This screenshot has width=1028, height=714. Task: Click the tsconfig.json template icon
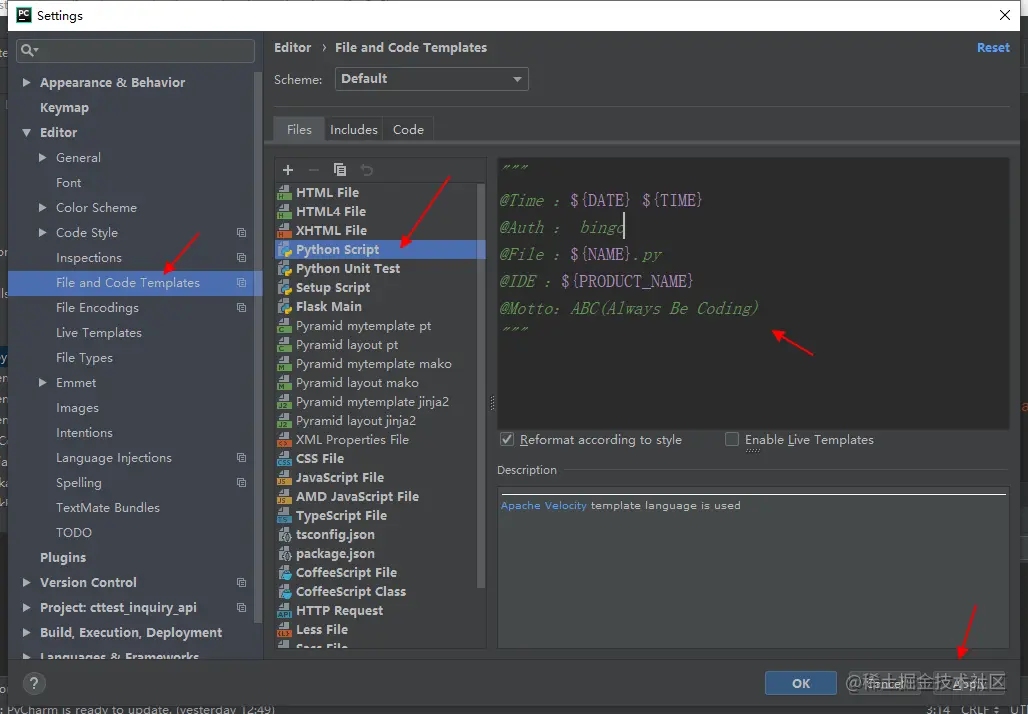click(284, 535)
